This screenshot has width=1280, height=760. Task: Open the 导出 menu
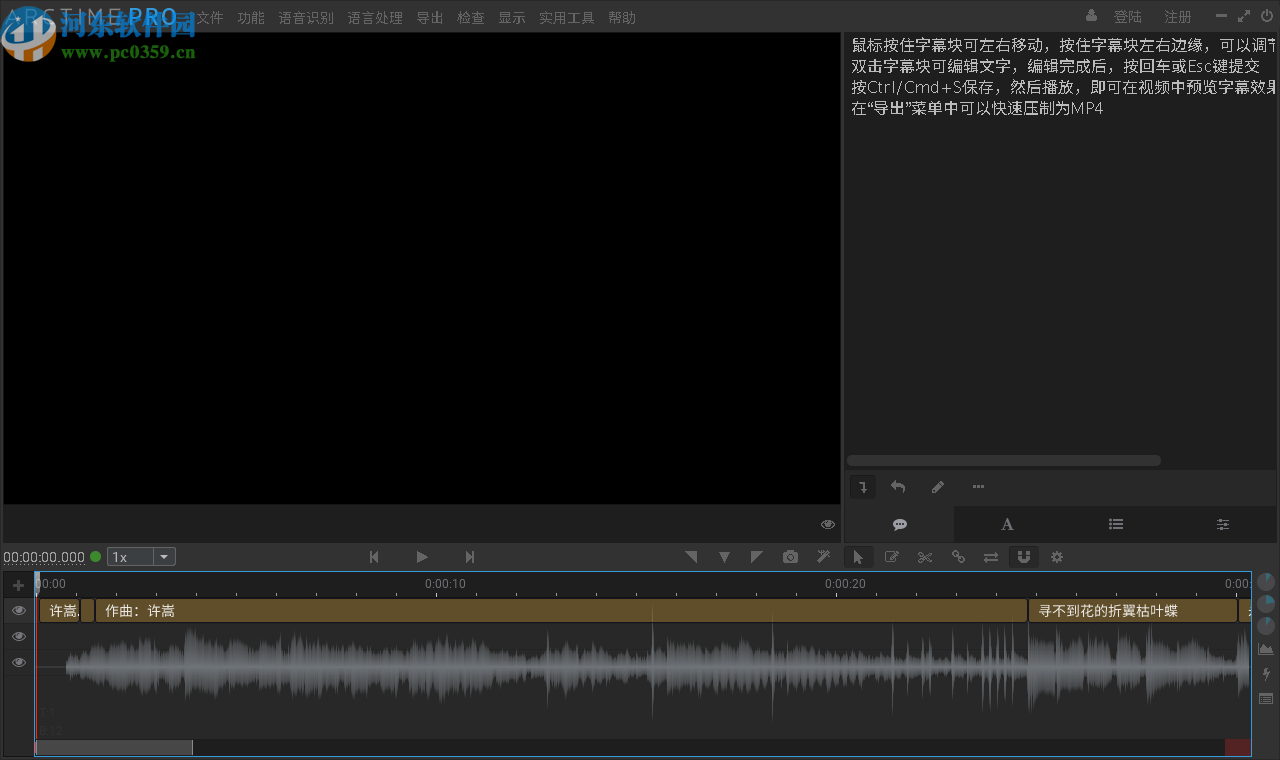429,17
